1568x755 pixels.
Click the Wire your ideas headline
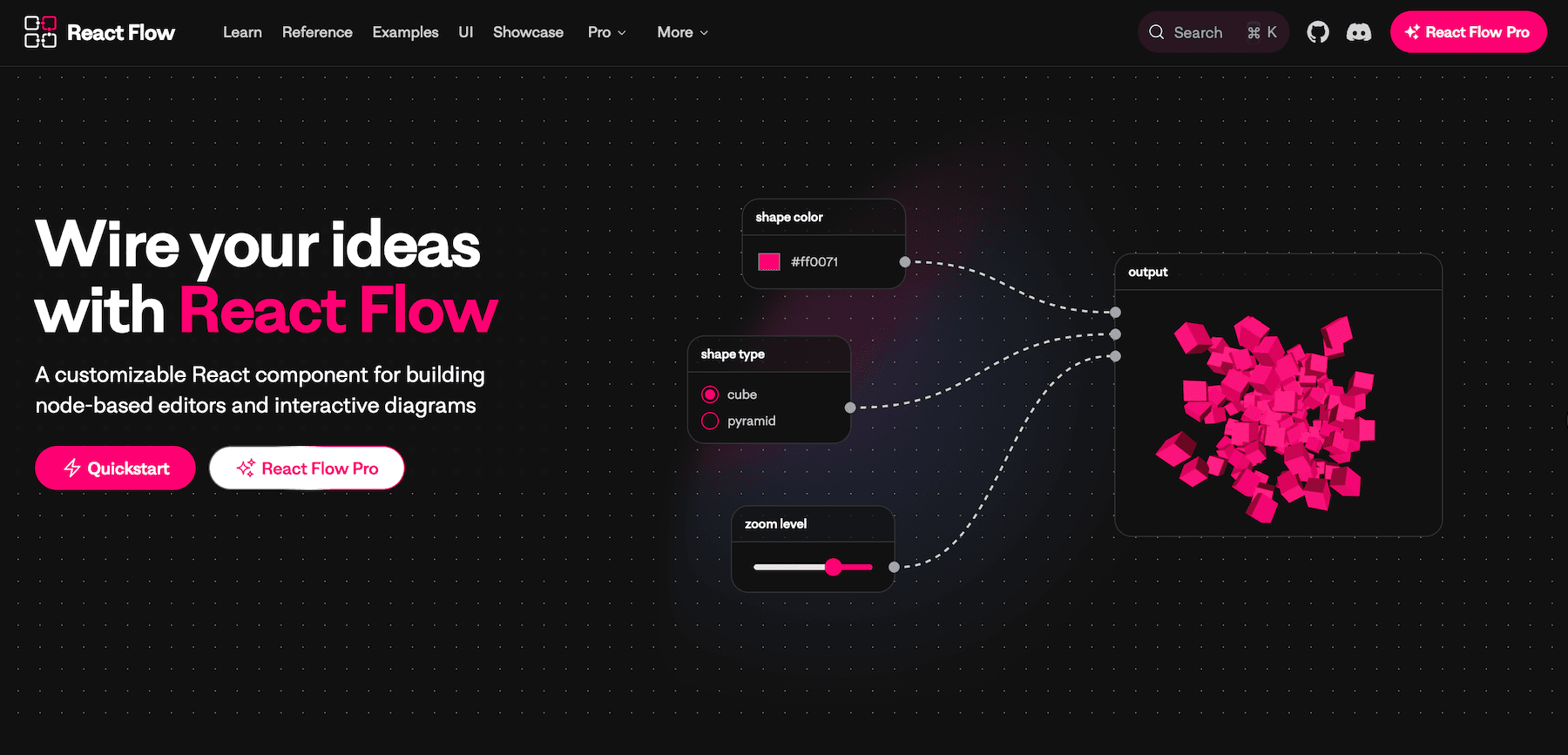click(x=267, y=277)
